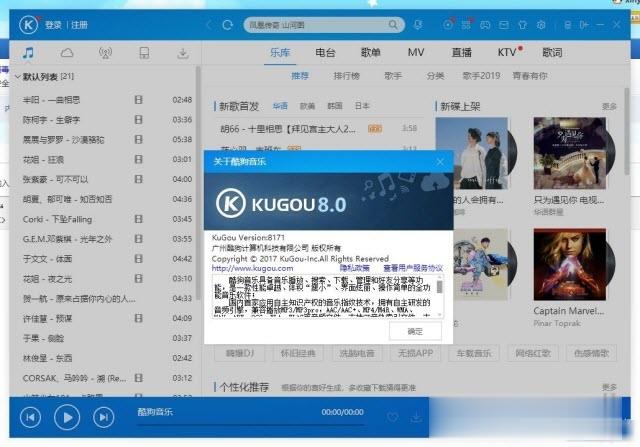The height and width of the screenshot is (447, 640).
Task: Click the playback progress bar in the player
Action: click(x=250, y=425)
